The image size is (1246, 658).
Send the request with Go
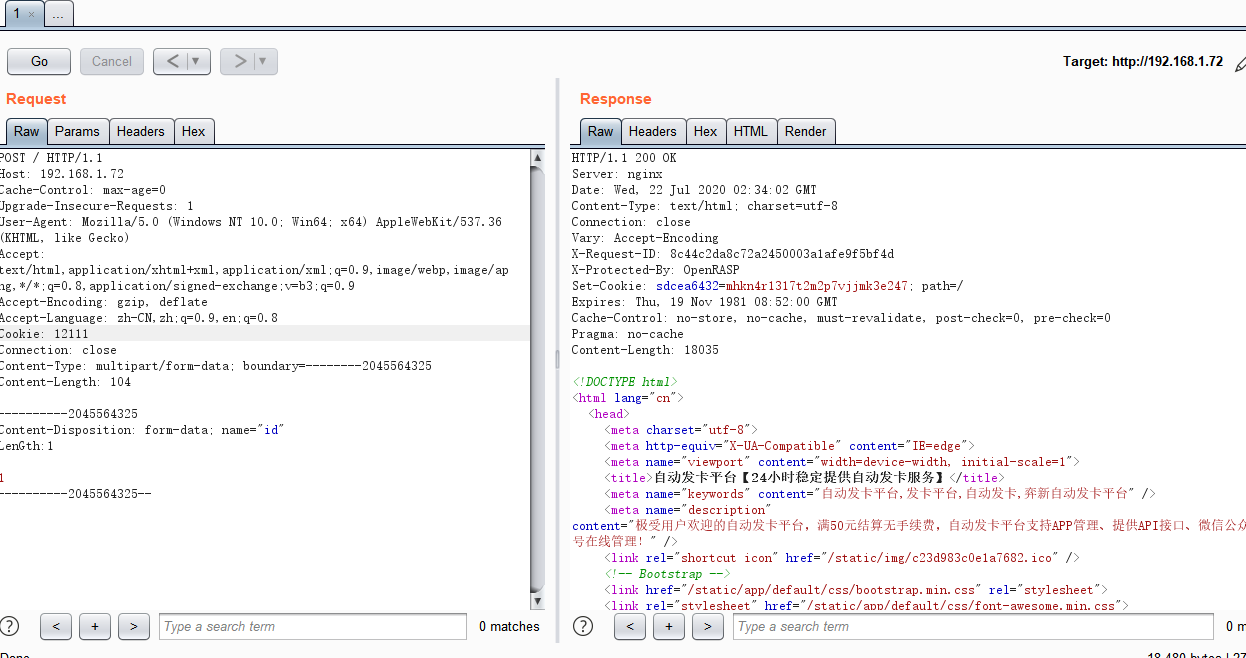tap(39, 61)
